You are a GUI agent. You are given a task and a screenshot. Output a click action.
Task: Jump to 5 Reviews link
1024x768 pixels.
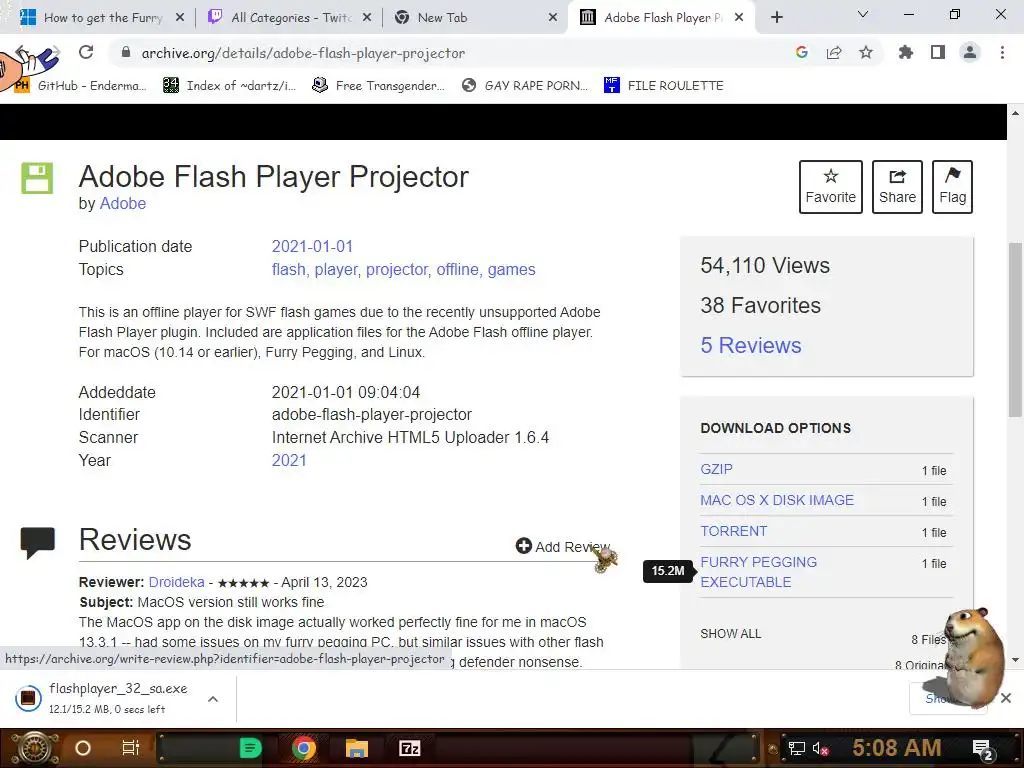point(750,345)
